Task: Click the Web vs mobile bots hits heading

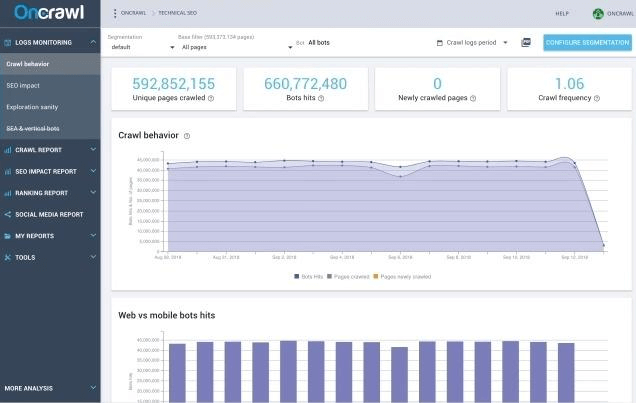Action: (x=167, y=315)
